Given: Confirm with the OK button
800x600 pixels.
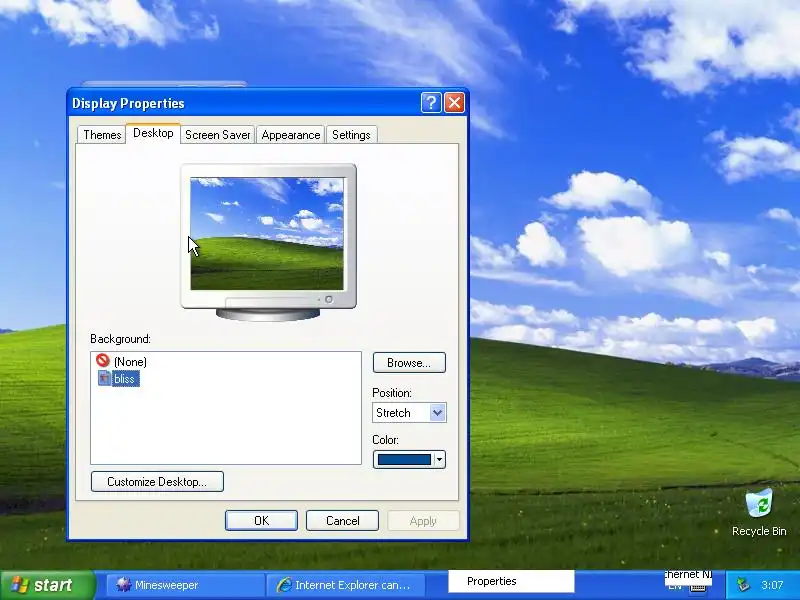Looking at the screenshot, I should pos(261,520).
